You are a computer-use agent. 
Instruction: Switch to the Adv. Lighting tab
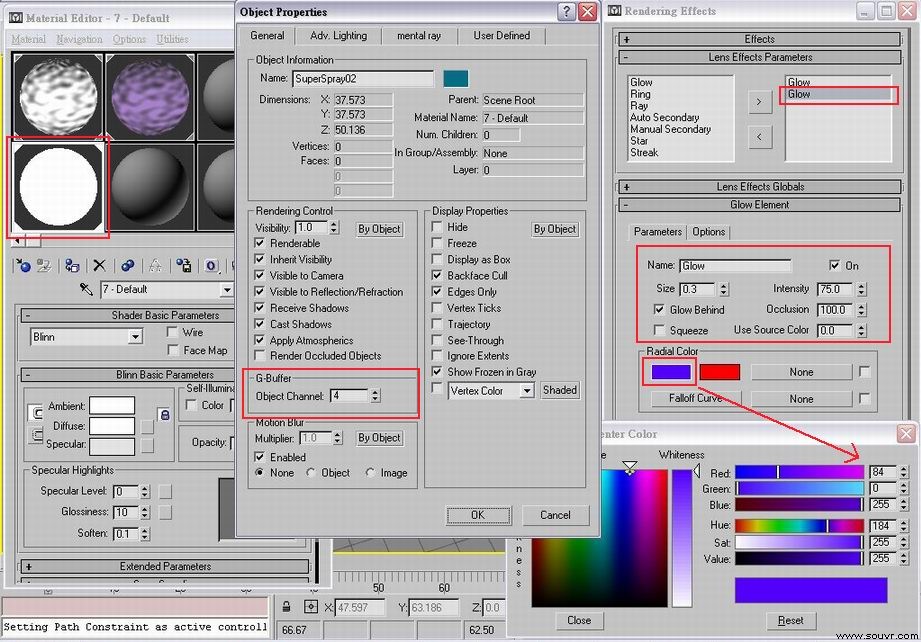tap(338, 35)
